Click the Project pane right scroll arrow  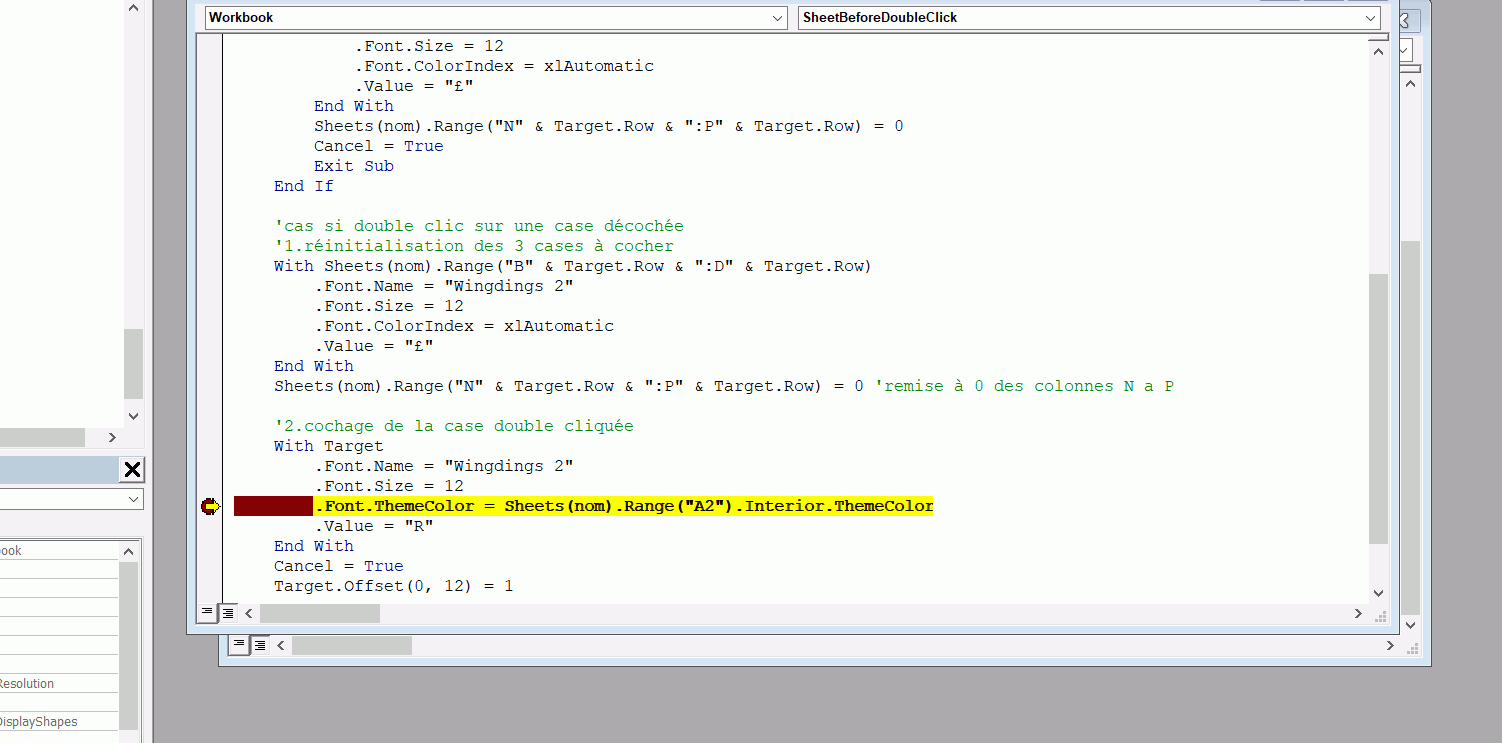112,437
